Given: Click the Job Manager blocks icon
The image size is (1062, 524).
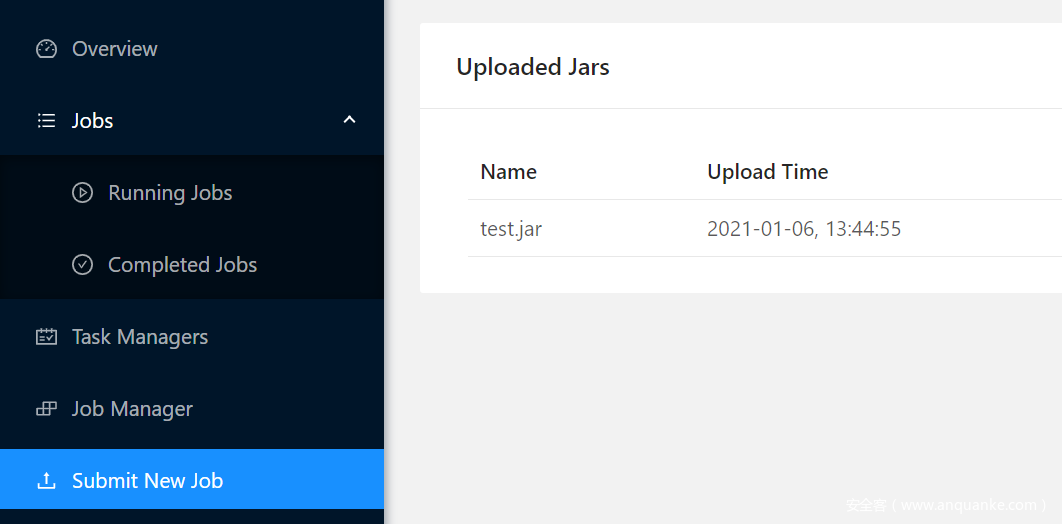Looking at the screenshot, I should [x=46, y=409].
